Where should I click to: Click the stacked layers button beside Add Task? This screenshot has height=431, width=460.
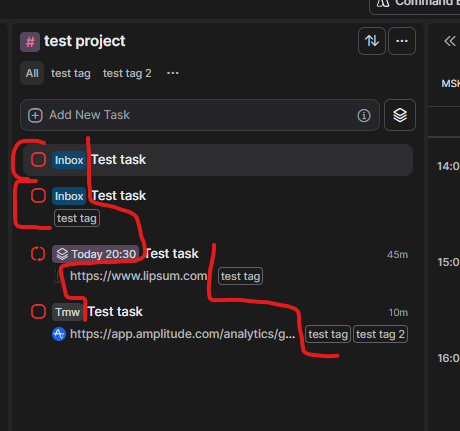400,115
